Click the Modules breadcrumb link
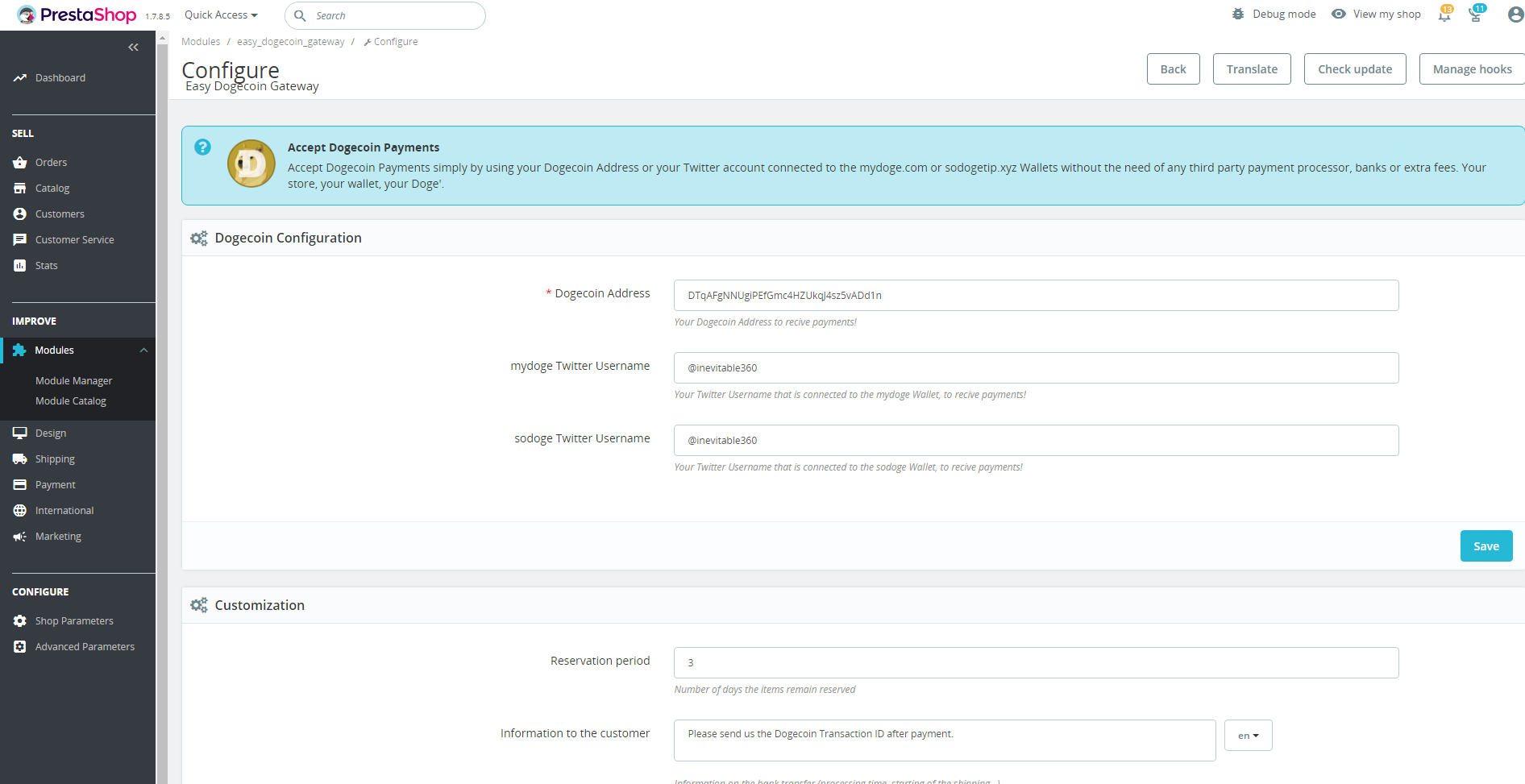 pyautogui.click(x=201, y=42)
